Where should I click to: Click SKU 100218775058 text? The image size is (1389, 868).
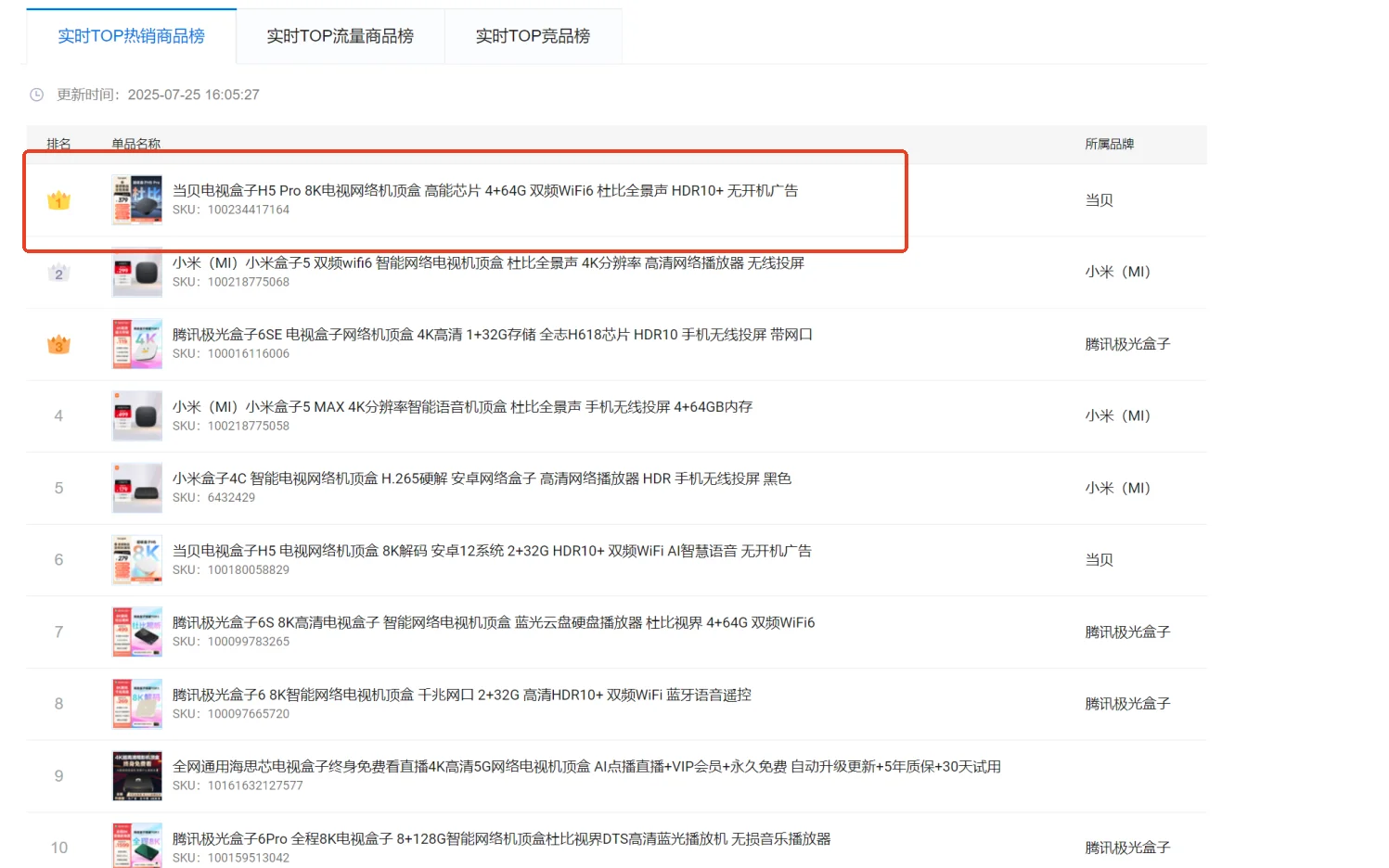click(x=231, y=426)
